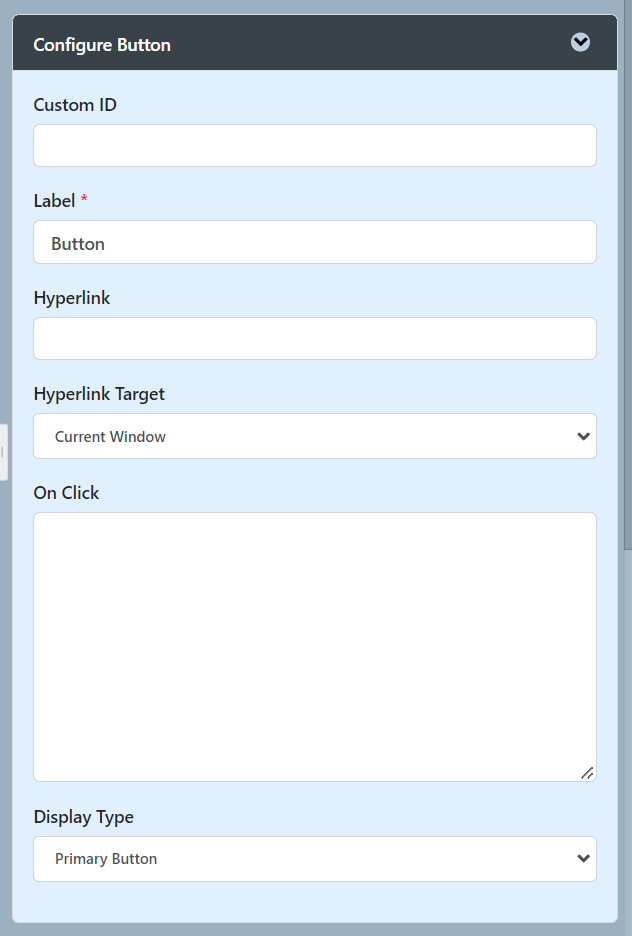Click inside the On Click text area
The height and width of the screenshot is (936, 632).
tap(314, 646)
